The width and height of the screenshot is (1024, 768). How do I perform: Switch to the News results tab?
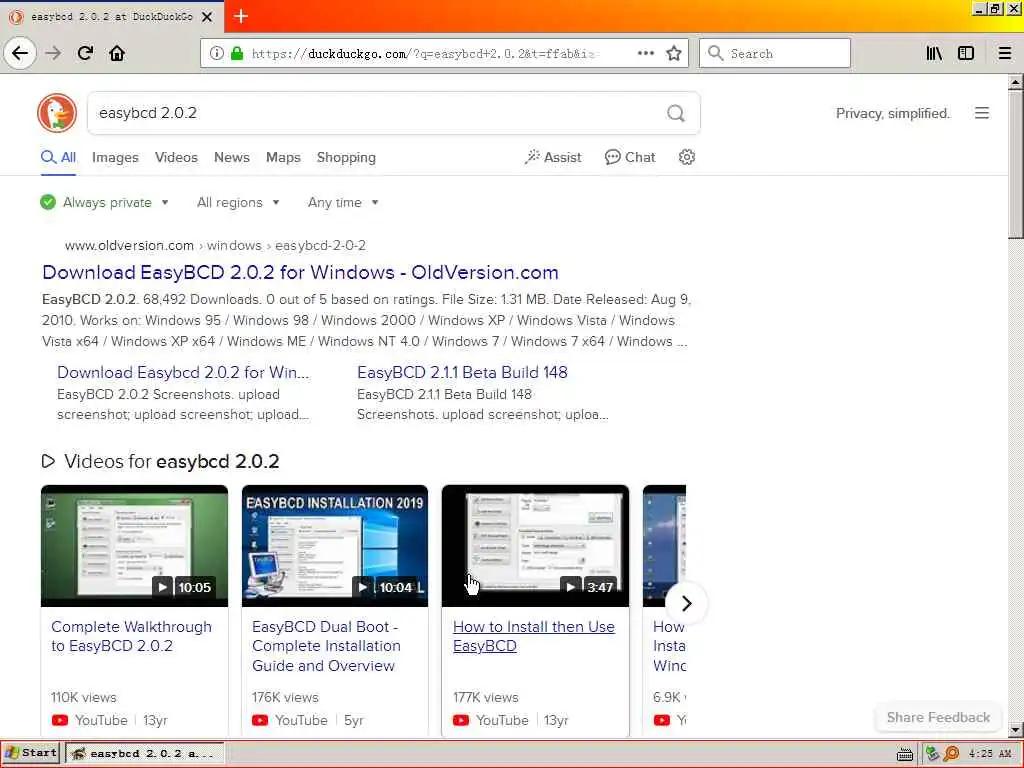(232, 157)
